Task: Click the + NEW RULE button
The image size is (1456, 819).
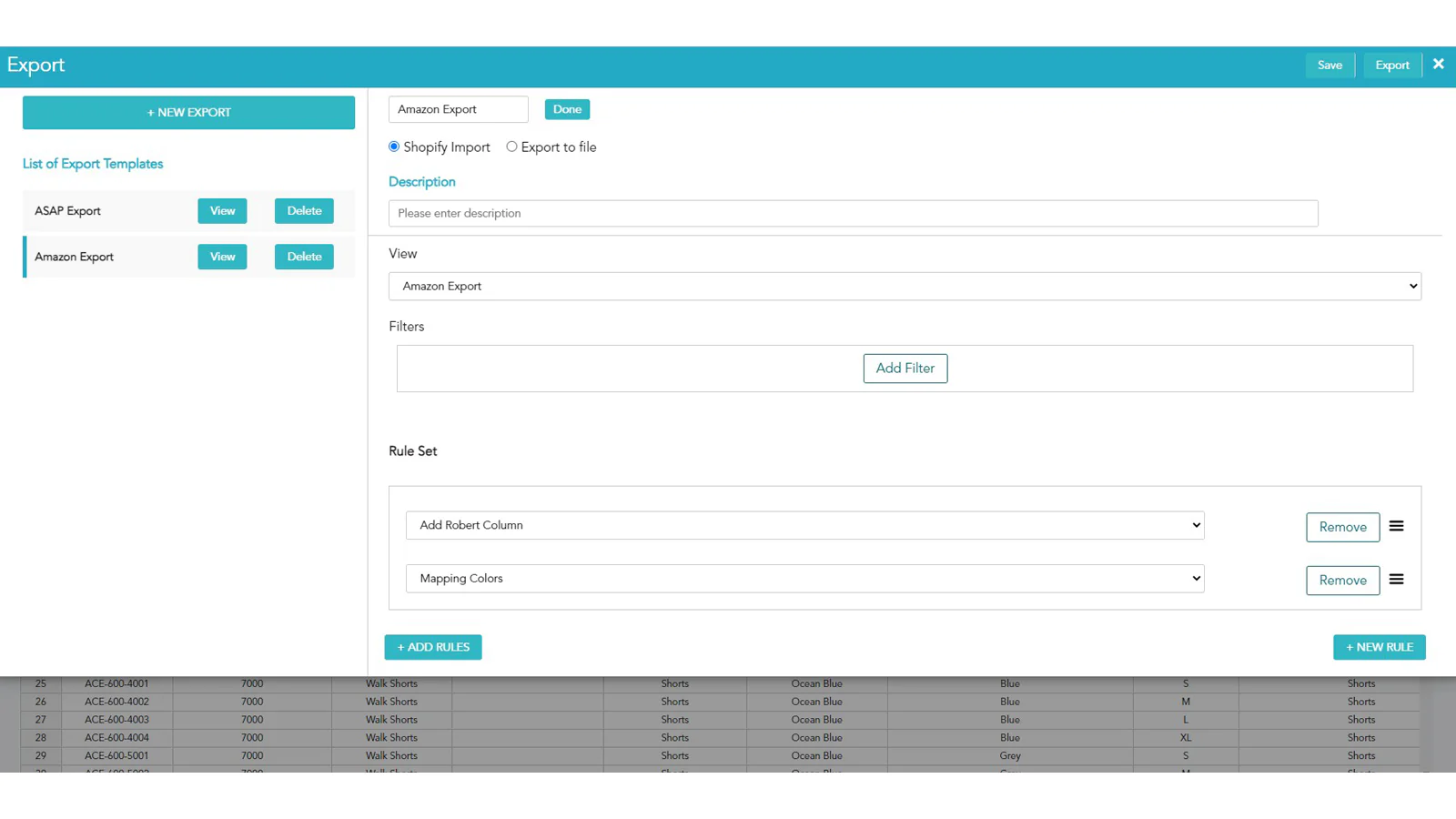Action: 1379,647
